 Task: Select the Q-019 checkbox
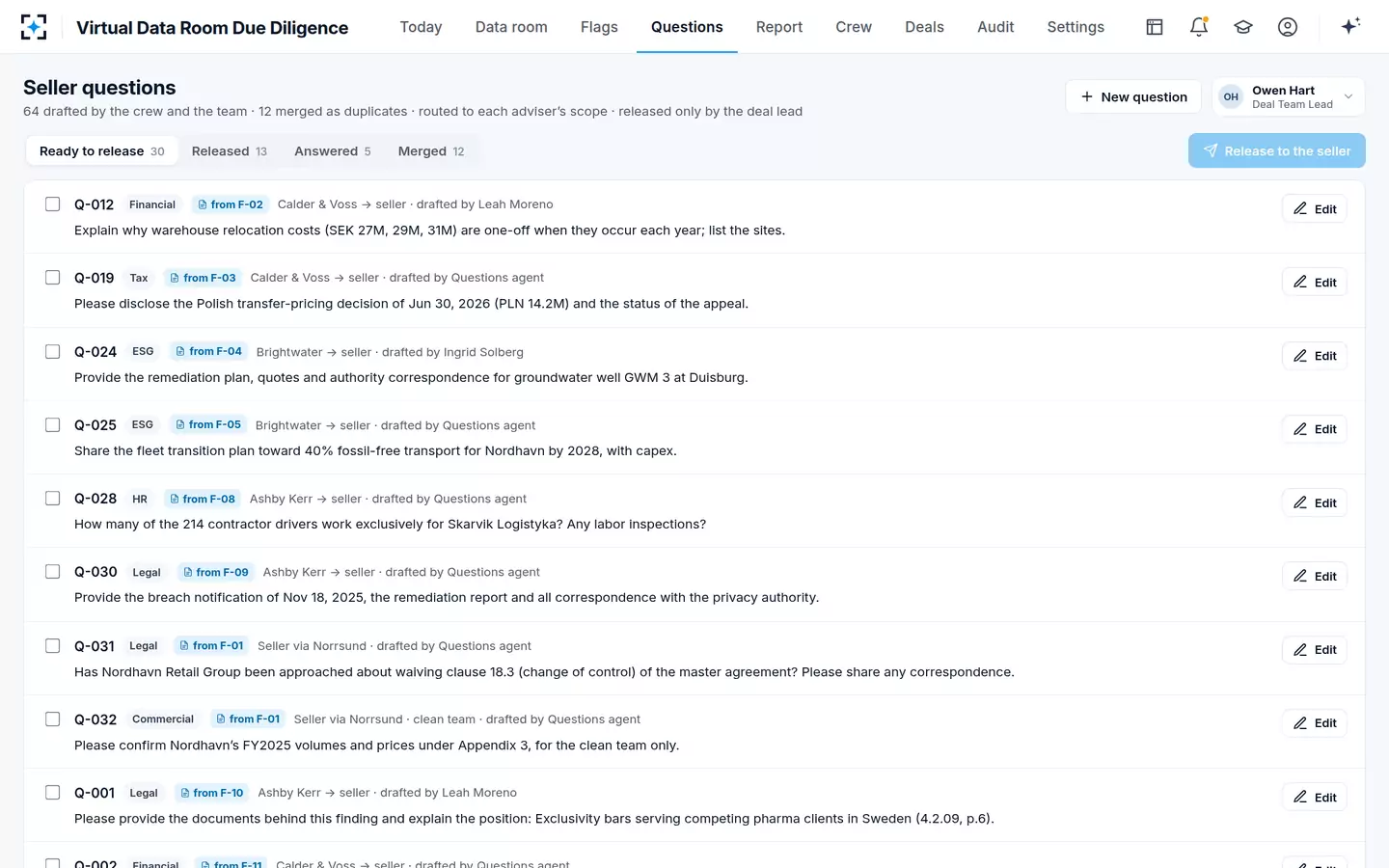(53, 278)
